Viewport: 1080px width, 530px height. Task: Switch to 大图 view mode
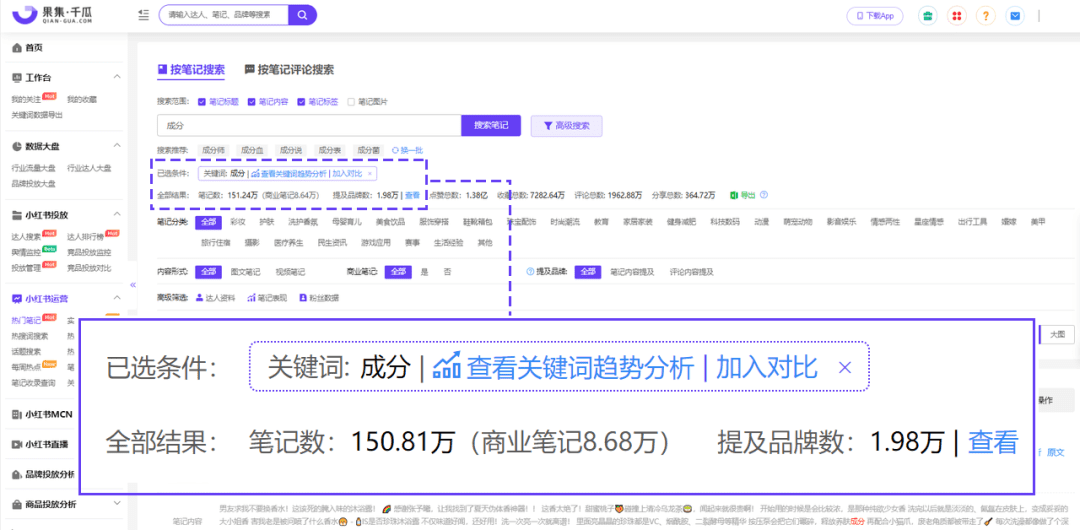[x=1057, y=334]
